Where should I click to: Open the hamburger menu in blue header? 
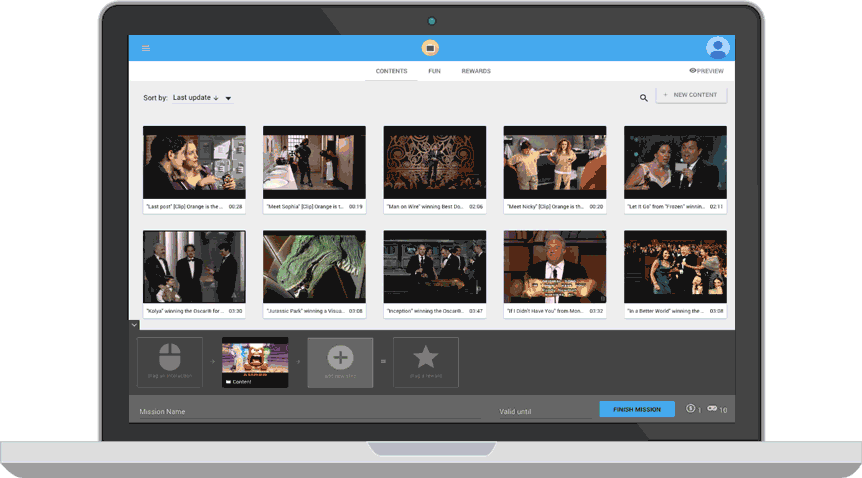point(146,48)
